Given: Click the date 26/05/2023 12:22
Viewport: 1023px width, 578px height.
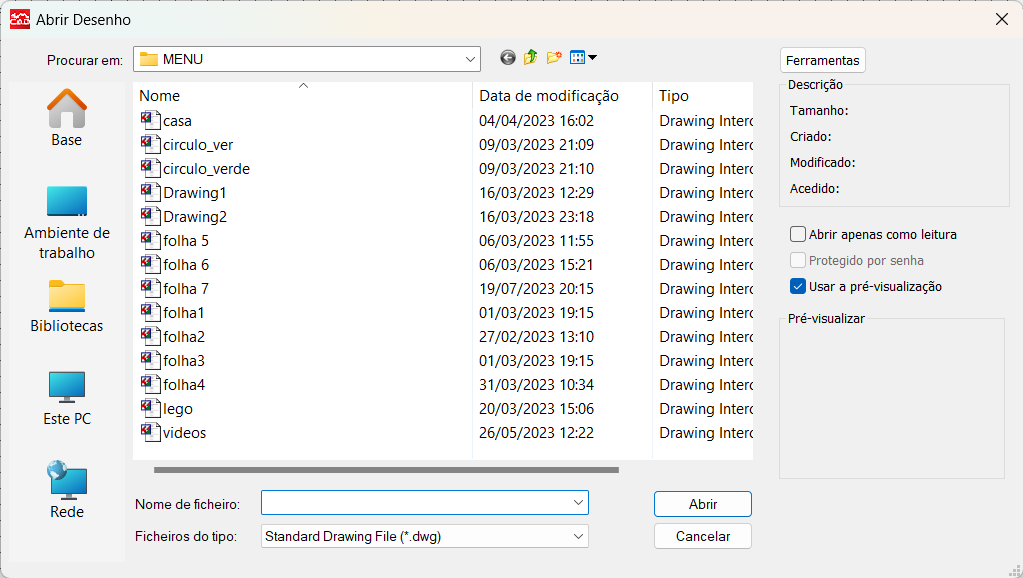Looking at the screenshot, I should pyautogui.click(x=536, y=433).
